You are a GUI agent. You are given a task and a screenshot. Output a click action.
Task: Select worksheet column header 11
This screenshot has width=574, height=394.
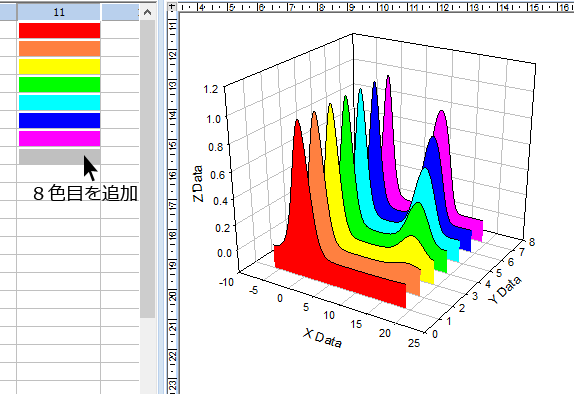point(59,12)
